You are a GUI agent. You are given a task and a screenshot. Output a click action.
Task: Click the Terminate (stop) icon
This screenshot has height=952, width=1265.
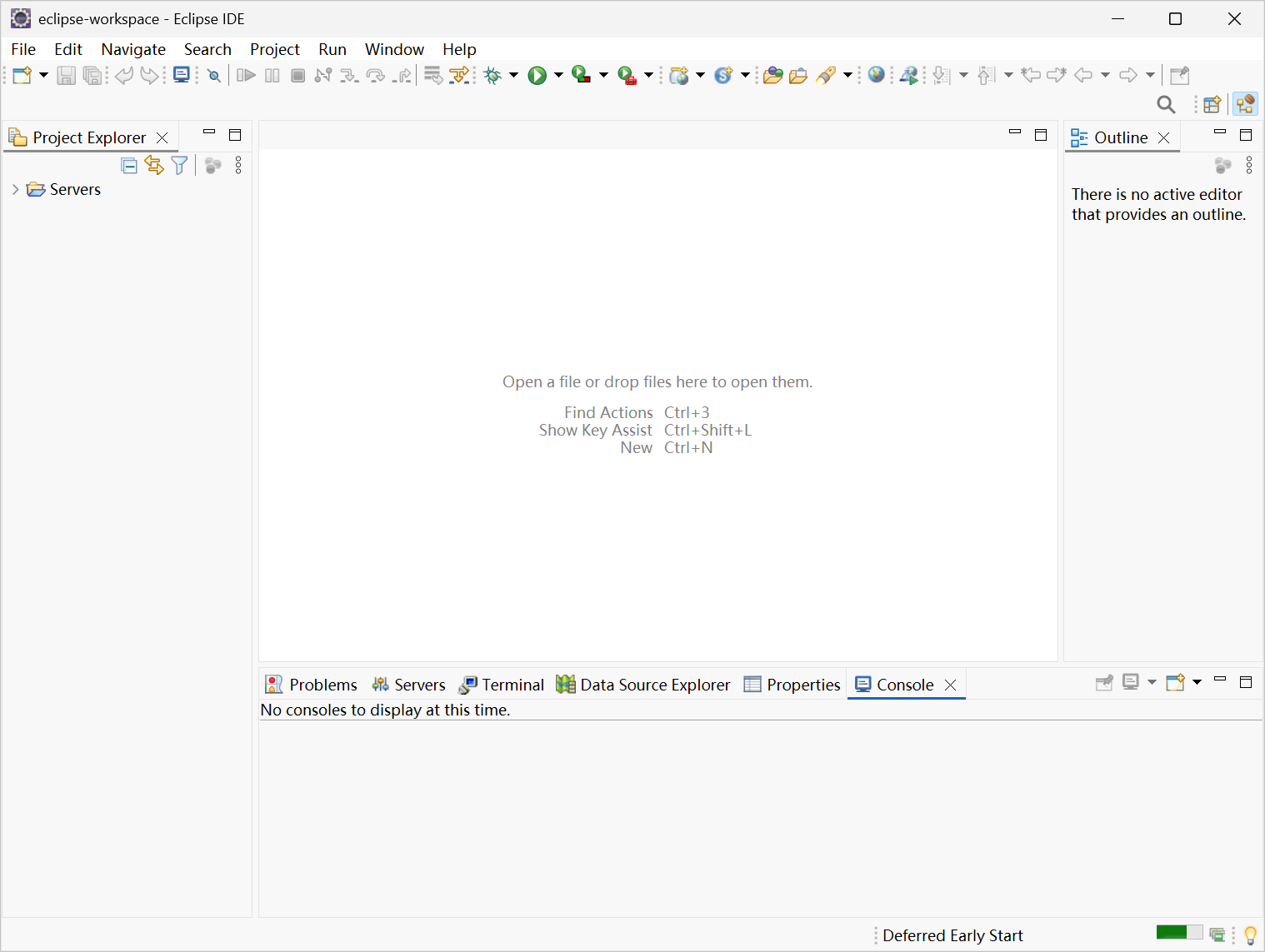click(x=298, y=76)
